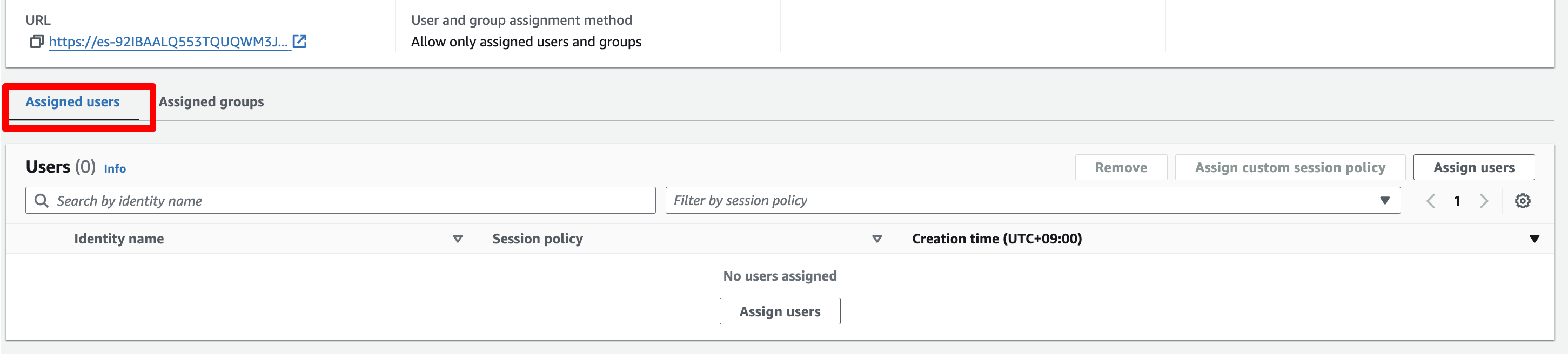Switch to the Assigned groups tab

point(211,101)
